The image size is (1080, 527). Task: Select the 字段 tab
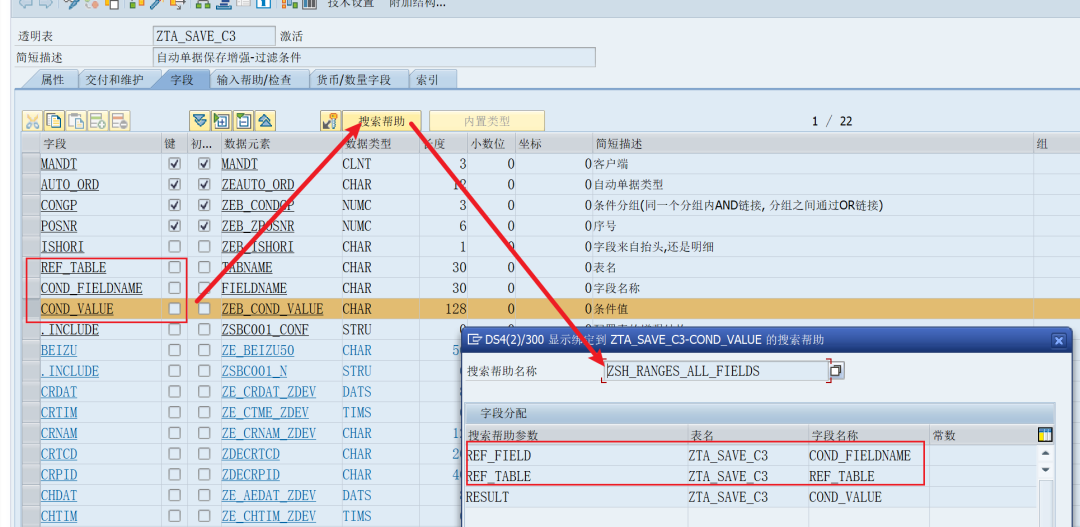(182, 80)
